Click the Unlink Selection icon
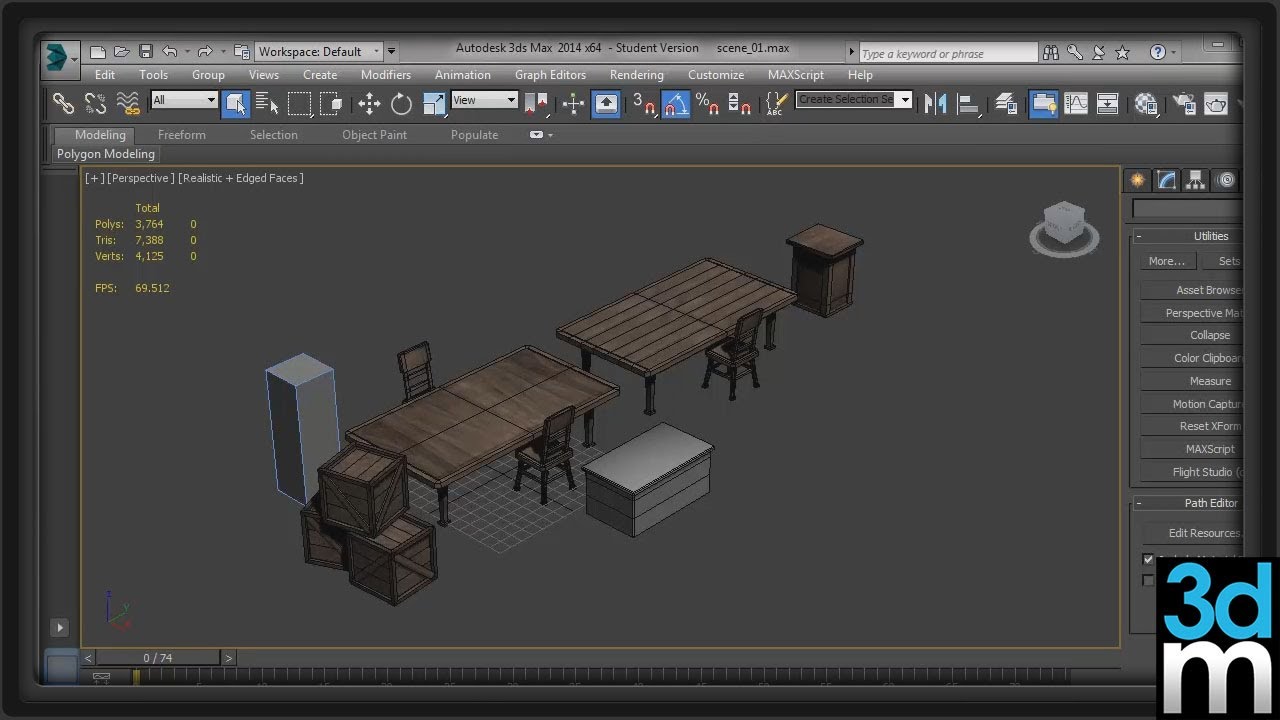1280x720 pixels. tap(95, 103)
